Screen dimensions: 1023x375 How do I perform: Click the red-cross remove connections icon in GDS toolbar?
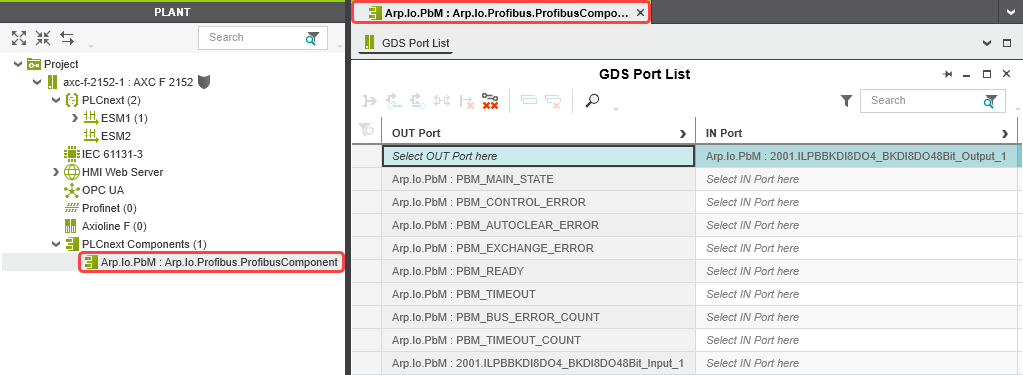coord(490,100)
